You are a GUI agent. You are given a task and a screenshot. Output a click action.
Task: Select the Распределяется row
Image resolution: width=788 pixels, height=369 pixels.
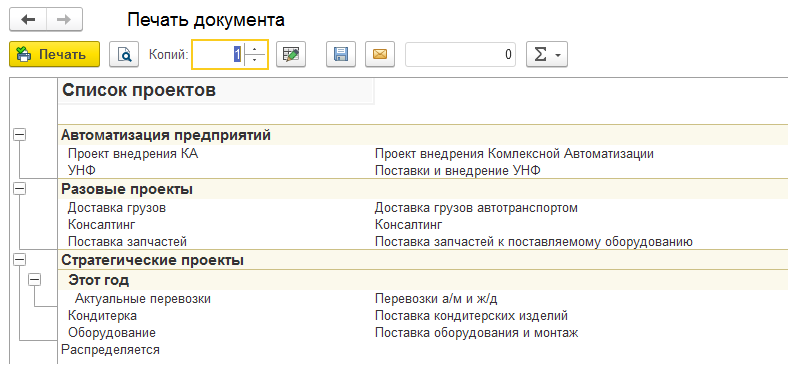[x=111, y=349]
